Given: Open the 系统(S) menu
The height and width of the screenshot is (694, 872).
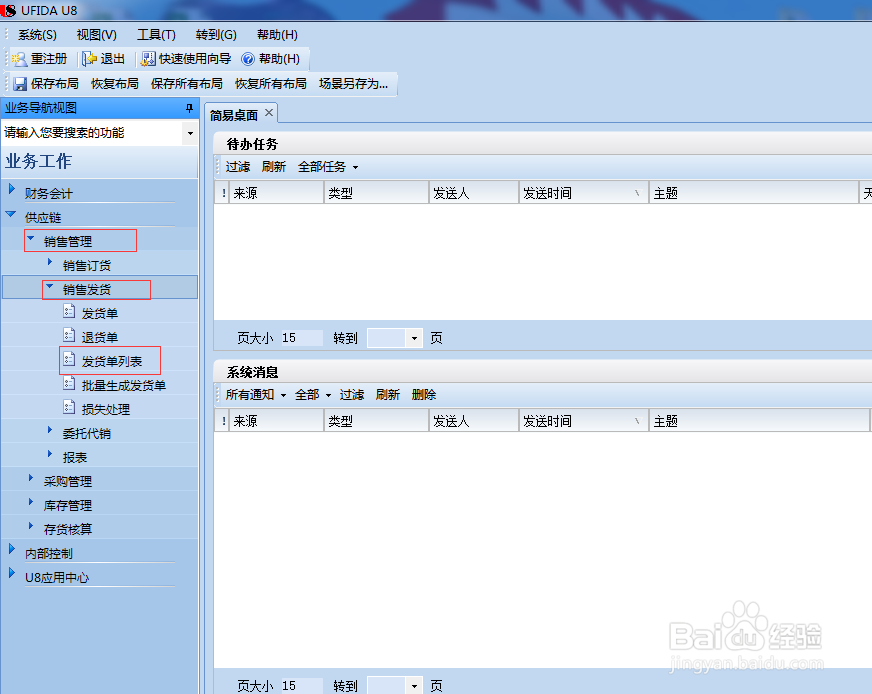Looking at the screenshot, I should (x=37, y=35).
